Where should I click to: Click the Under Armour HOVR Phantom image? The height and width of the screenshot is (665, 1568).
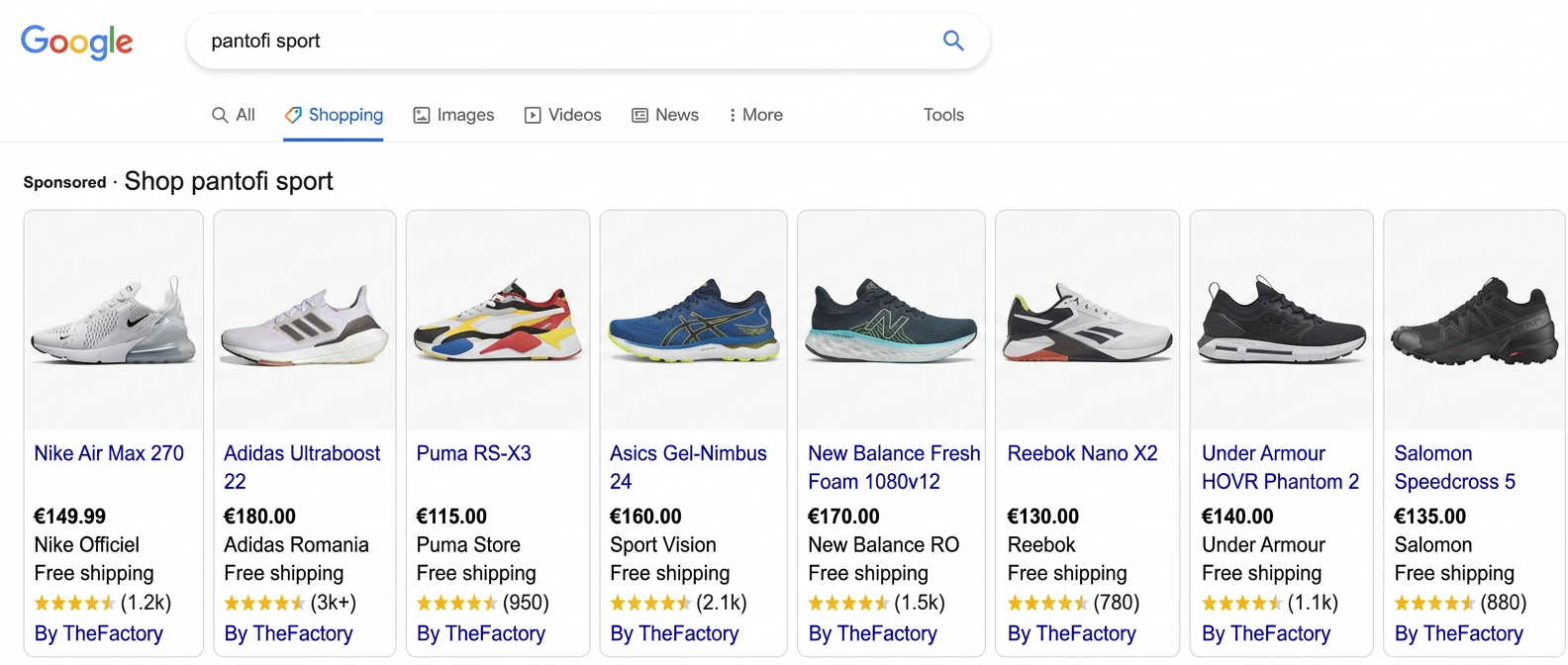coord(1281,321)
